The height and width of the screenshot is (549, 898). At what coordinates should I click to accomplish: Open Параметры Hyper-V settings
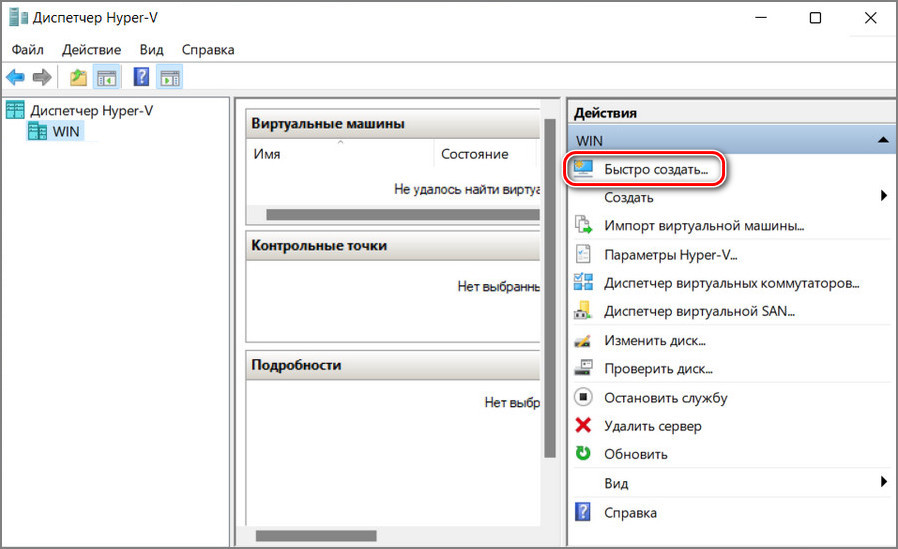pyautogui.click(x=670, y=254)
